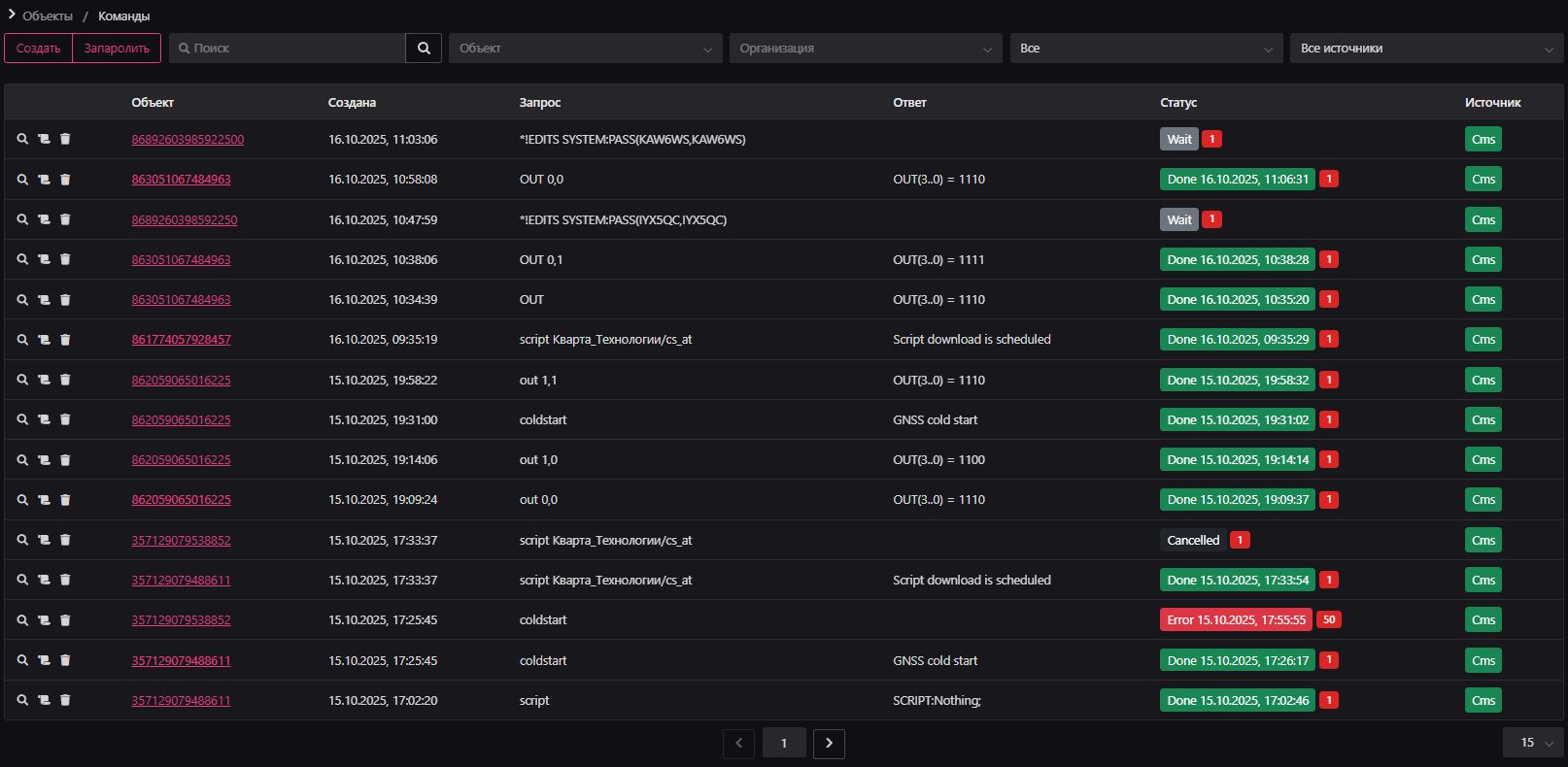
Task: Open object 357129079538852 in Cancelled row
Action: 181,540
